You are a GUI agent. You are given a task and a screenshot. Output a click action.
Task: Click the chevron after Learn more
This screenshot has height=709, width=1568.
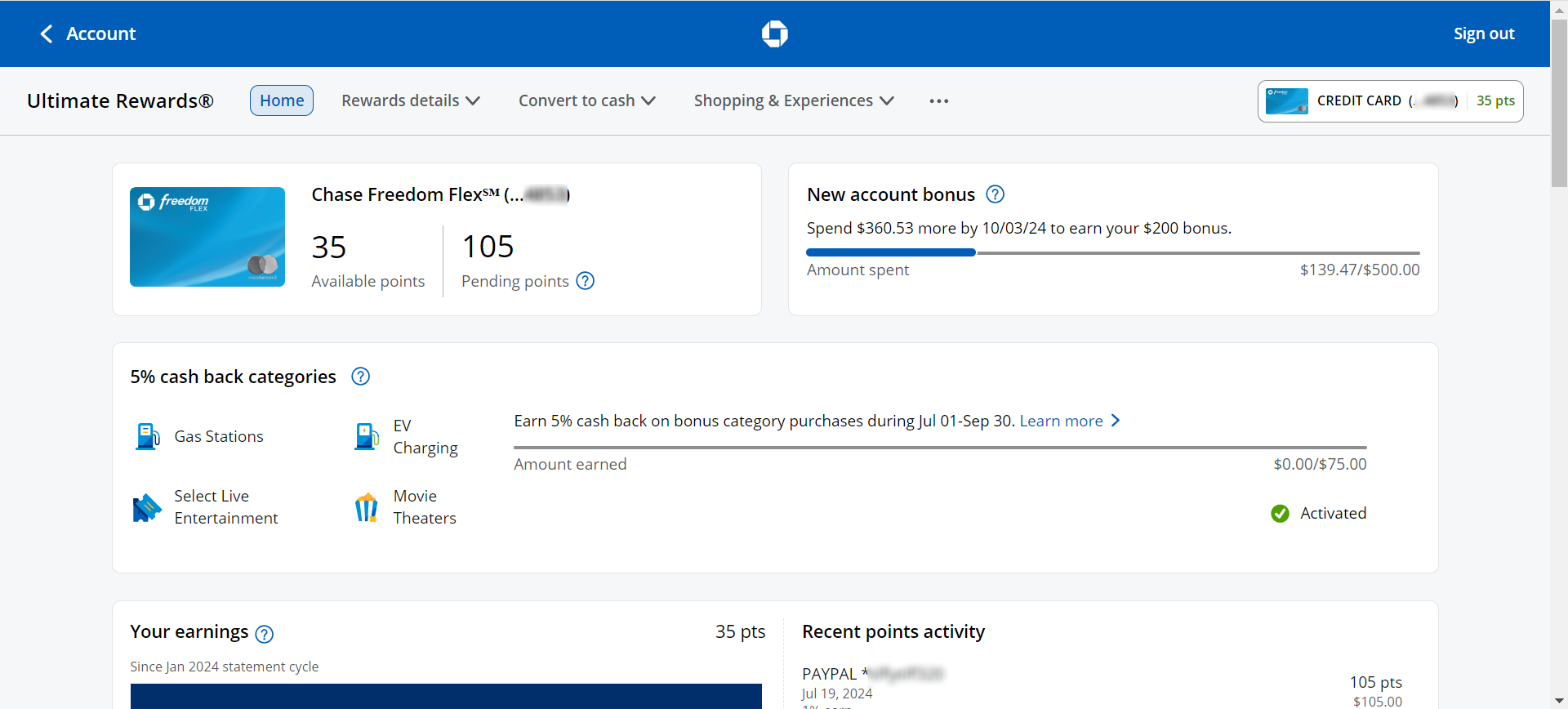click(x=1116, y=421)
